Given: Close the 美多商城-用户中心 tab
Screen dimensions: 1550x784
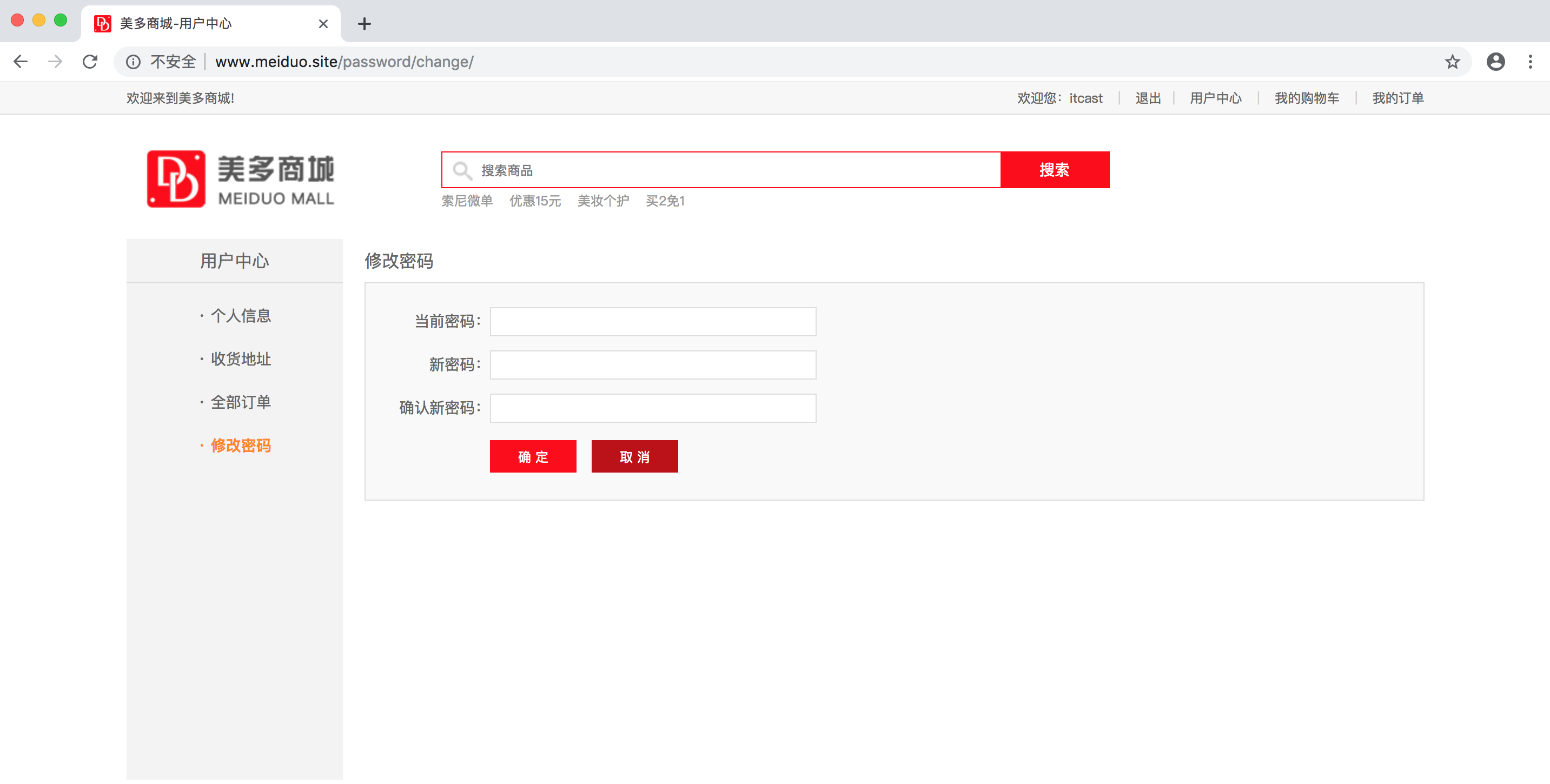Looking at the screenshot, I should (323, 23).
